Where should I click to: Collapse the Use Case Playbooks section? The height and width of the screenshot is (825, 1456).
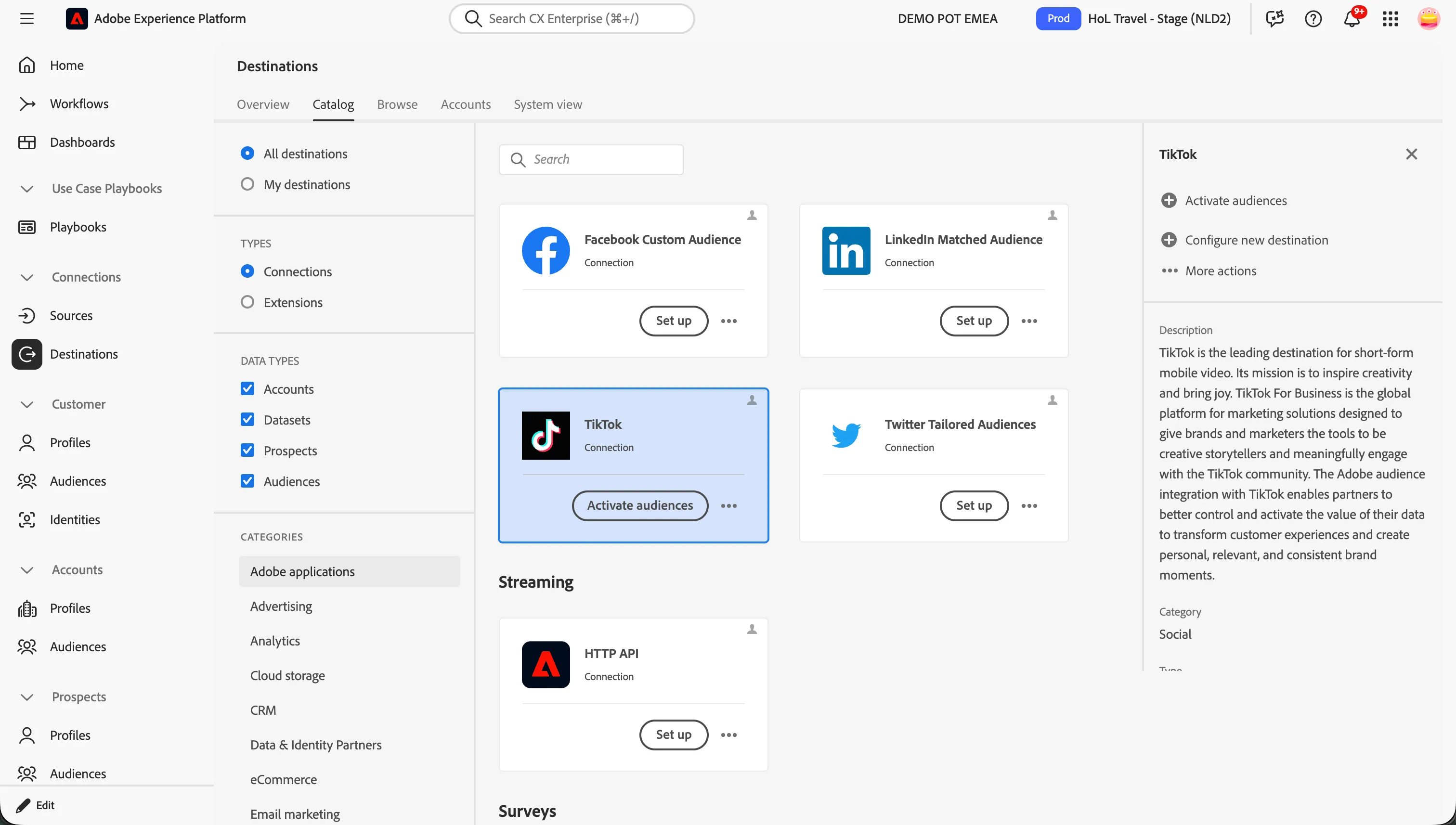pyautogui.click(x=26, y=189)
